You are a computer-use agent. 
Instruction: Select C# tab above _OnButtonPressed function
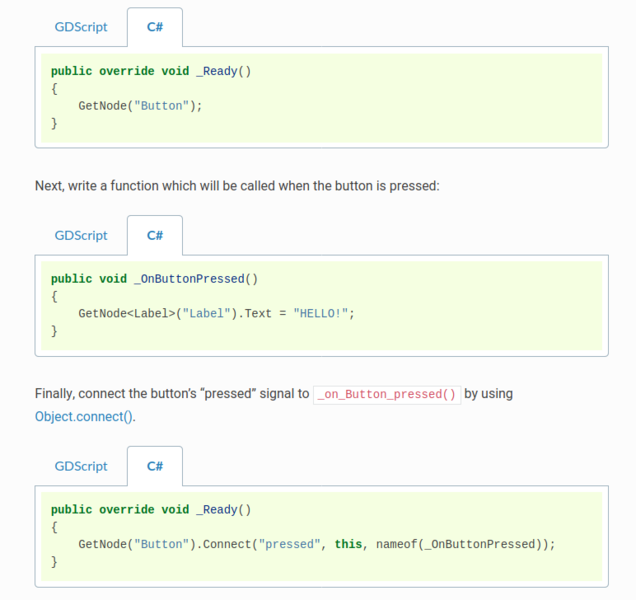click(155, 235)
